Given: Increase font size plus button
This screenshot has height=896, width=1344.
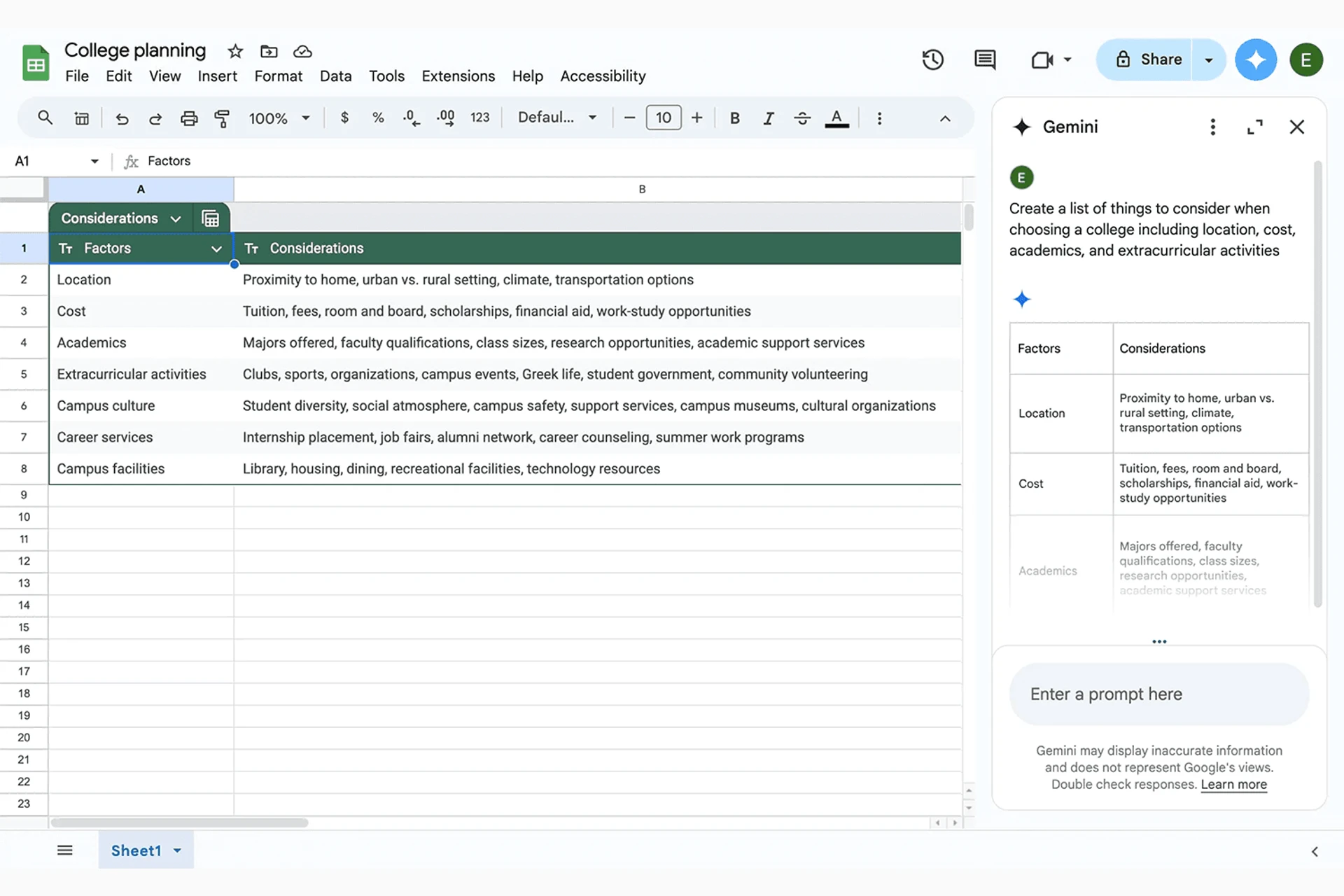Looking at the screenshot, I should click(696, 118).
